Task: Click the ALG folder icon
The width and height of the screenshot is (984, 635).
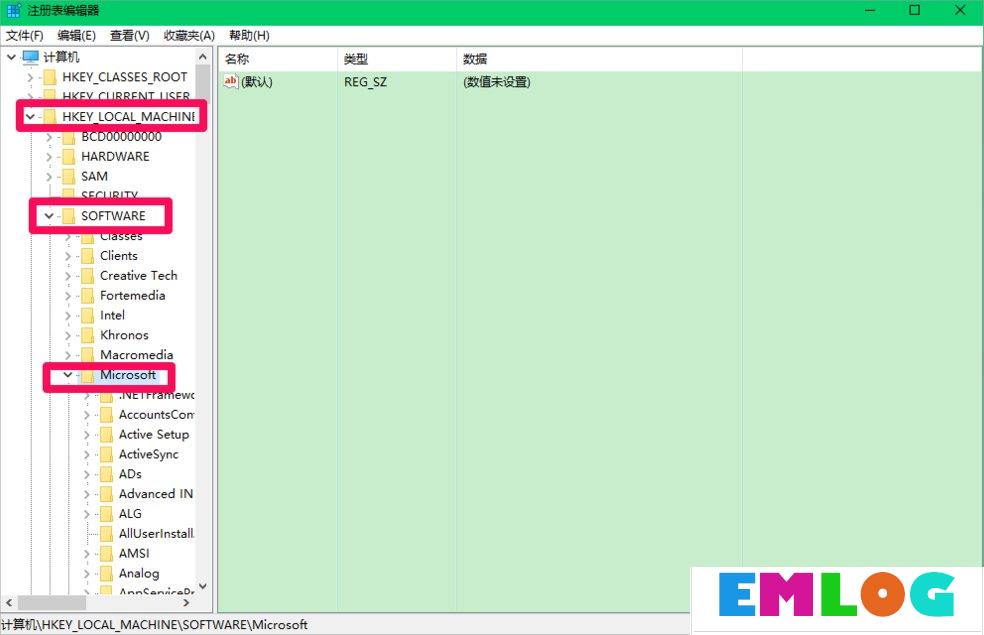Action: click(106, 514)
